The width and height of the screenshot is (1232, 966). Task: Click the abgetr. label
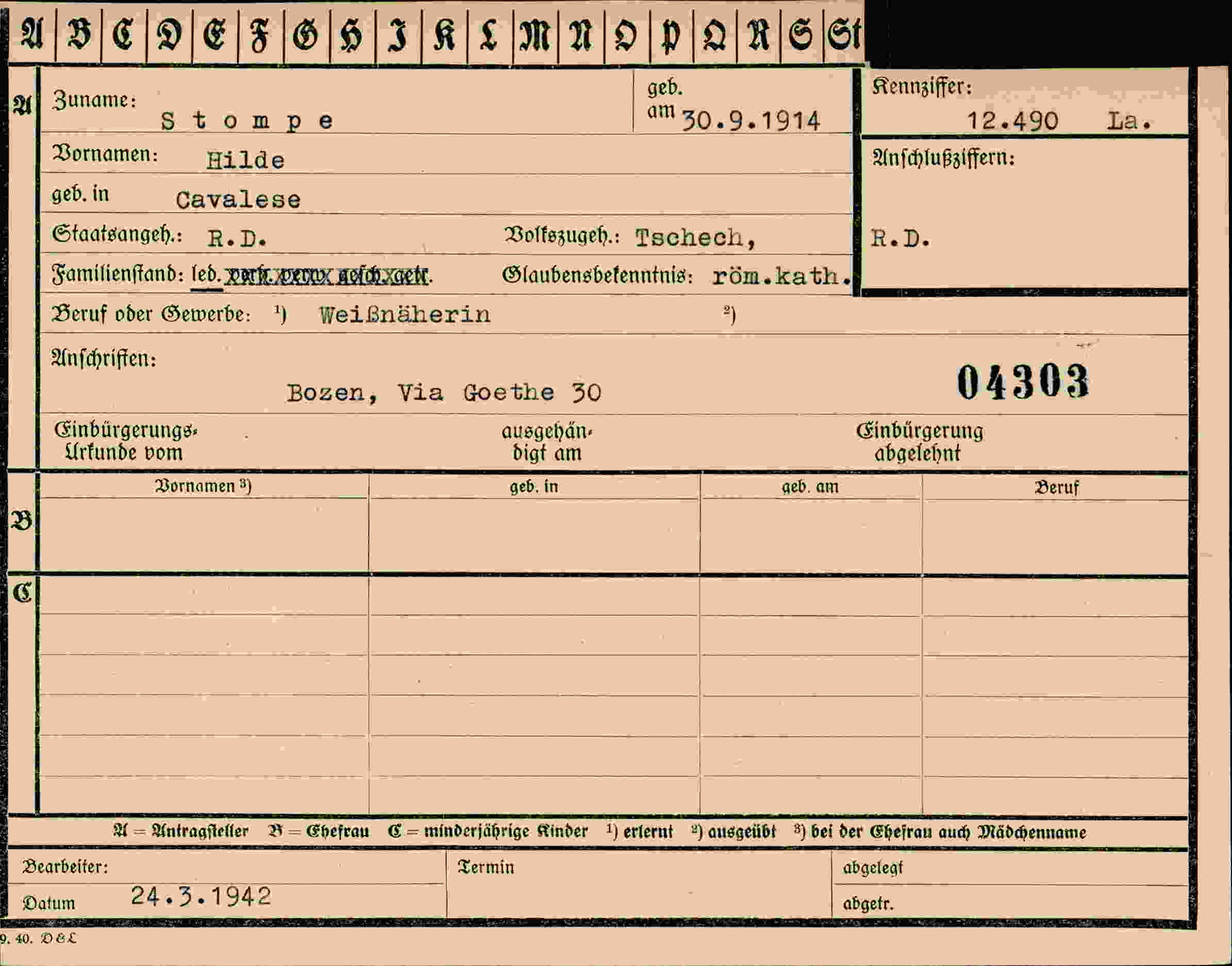pos(868,904)
